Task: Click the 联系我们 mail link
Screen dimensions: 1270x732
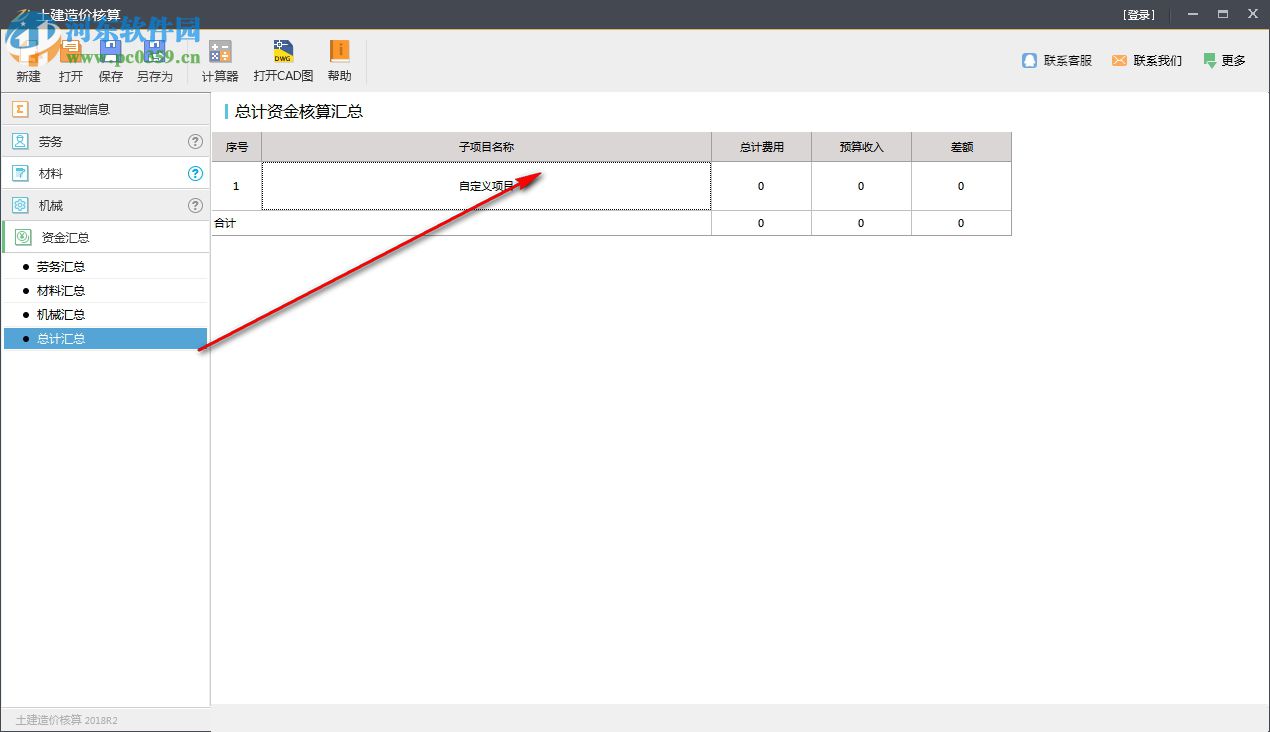Action: pos(1146,61)
